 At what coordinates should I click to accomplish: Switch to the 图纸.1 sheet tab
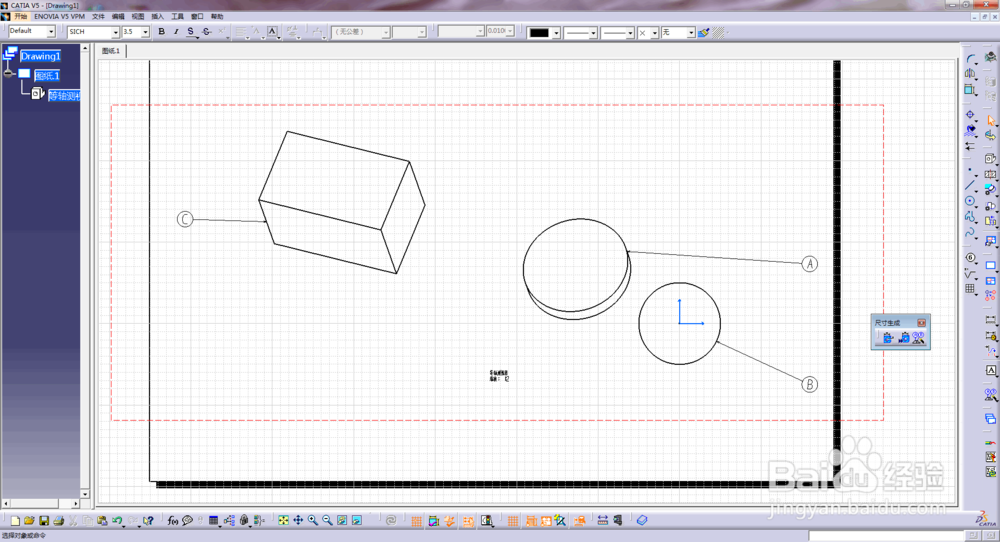tap(111, 51)
